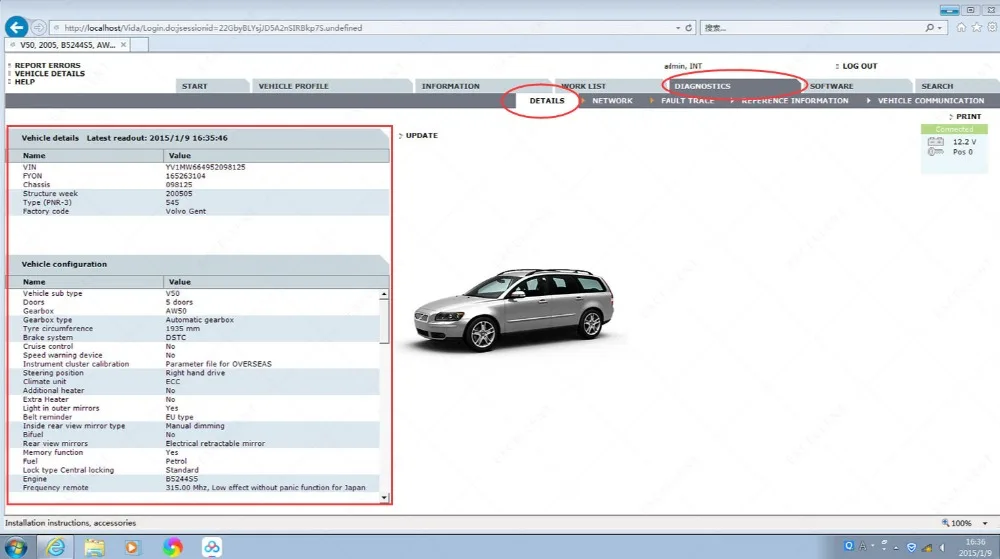
Task: Click LOG OUT
Action: click(860, 66)
